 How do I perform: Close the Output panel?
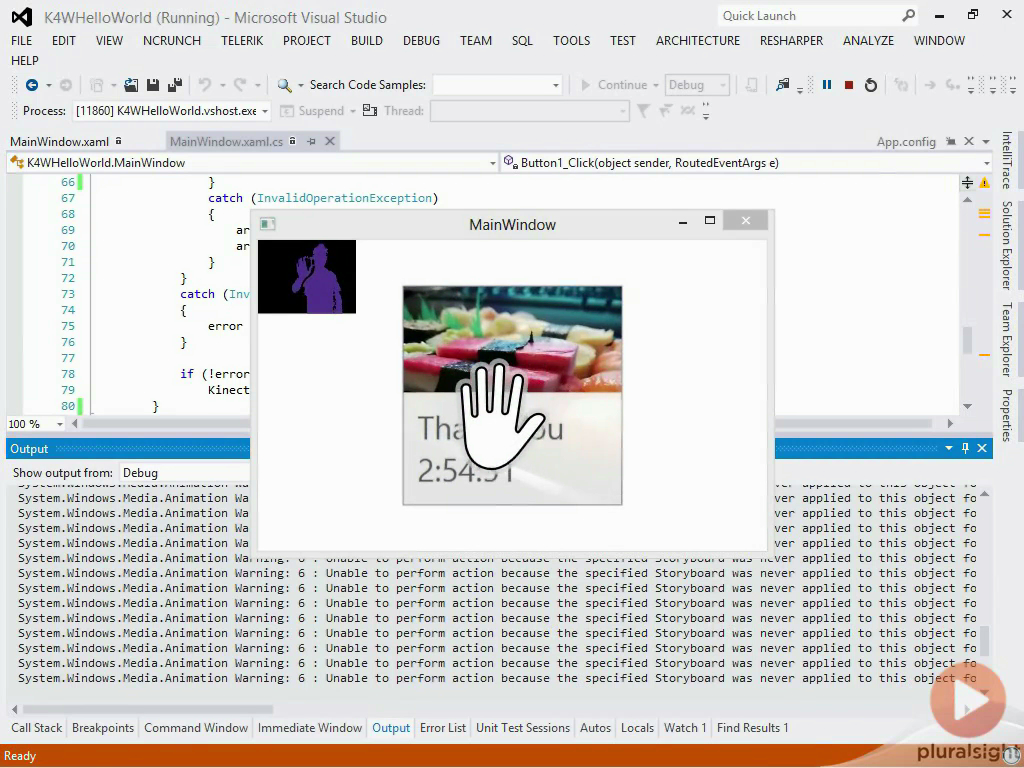click(x=982, y=448)
